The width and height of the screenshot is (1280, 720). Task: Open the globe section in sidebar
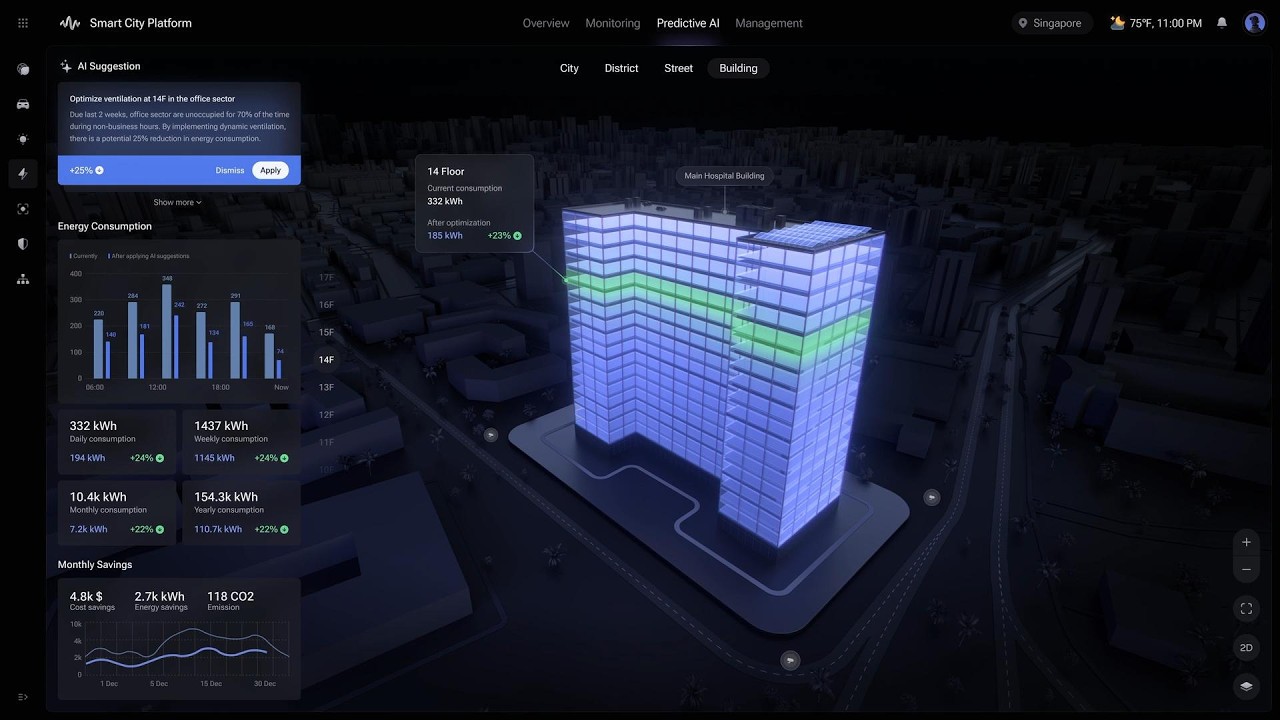coord(23,69)
